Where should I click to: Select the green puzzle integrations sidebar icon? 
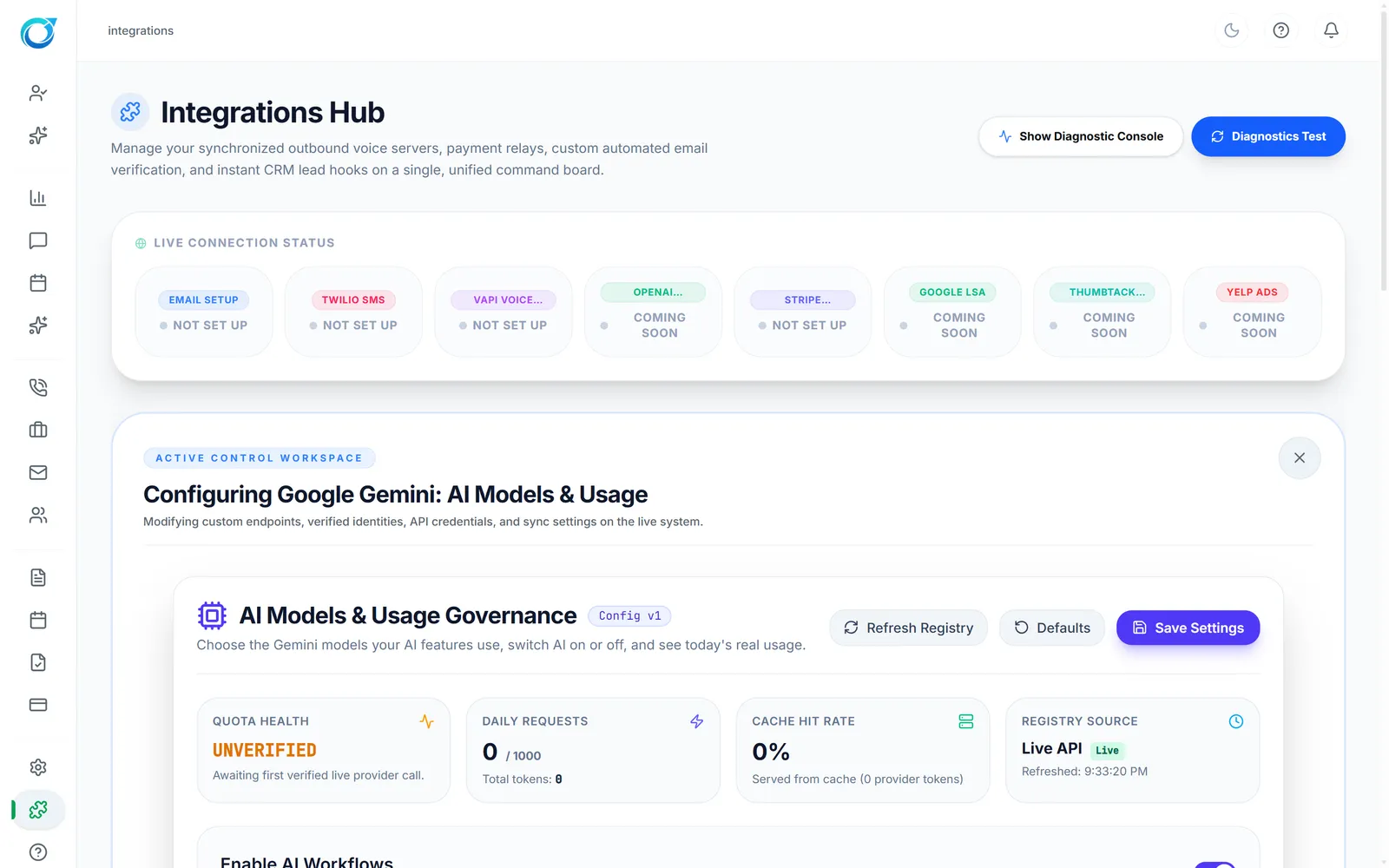pyautogui.click(x=38, y=810)
